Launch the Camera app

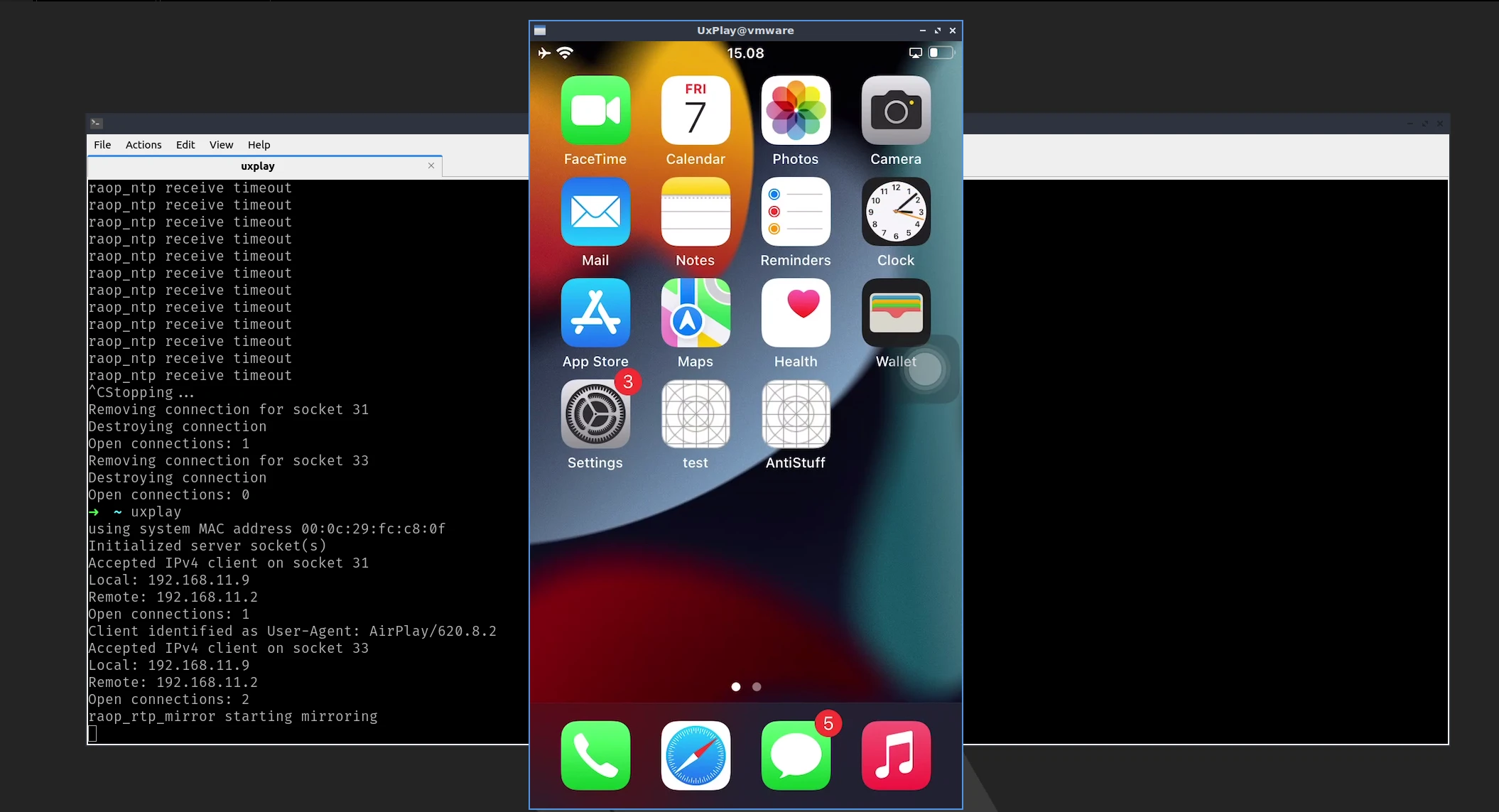point(896,111)
